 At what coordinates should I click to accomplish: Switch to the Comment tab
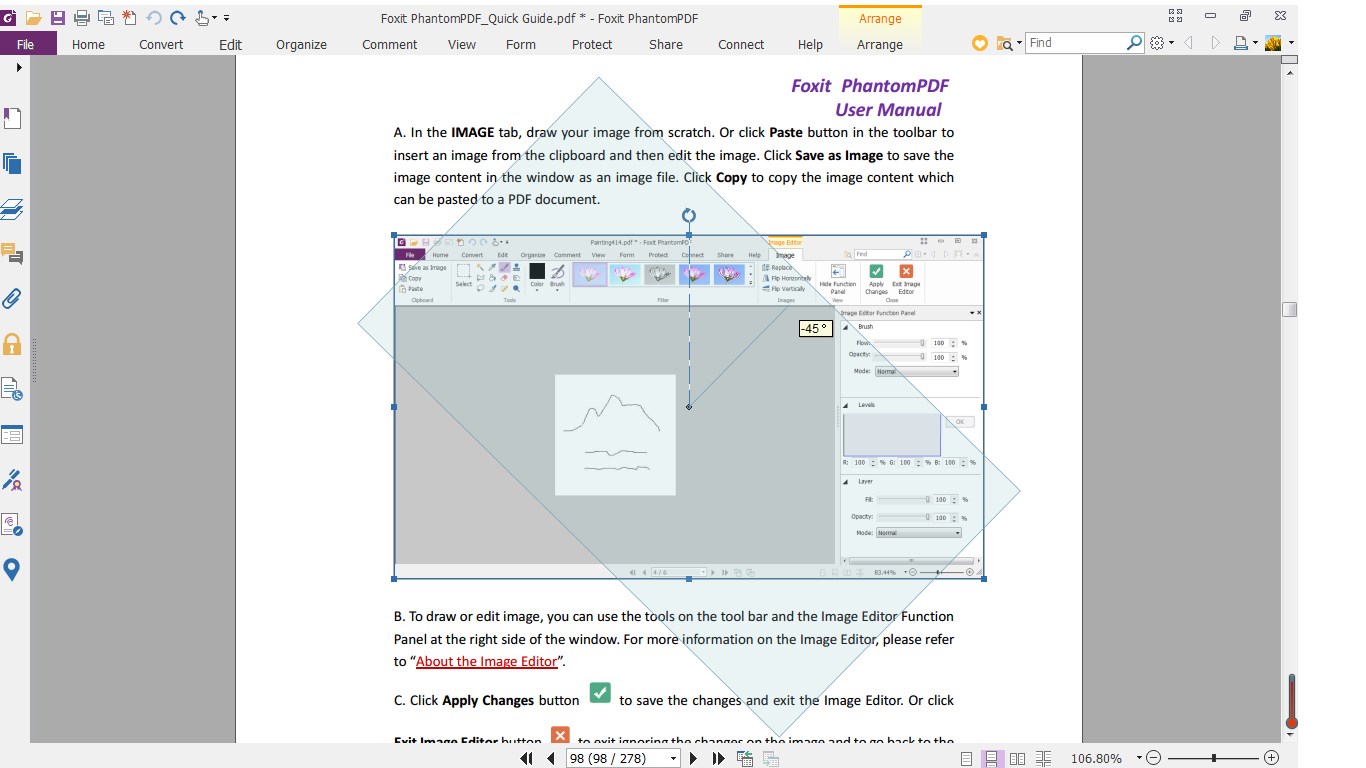point(389,44)
